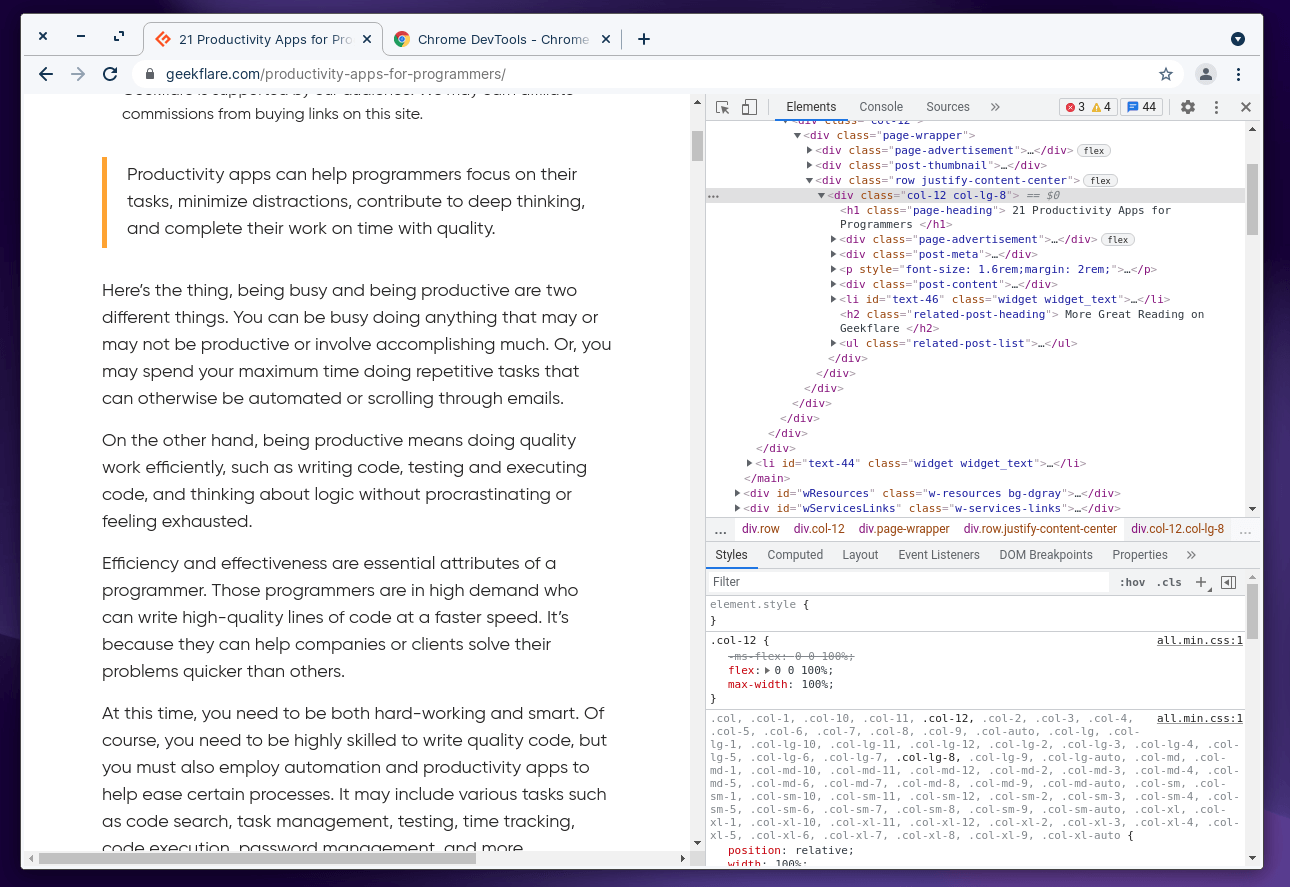Collapse the col-12 col-lg-8 div
This screenshot has height=887, width=1290.
coord(822,196)
